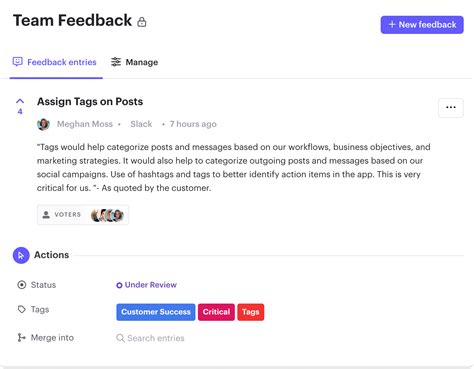
Task: Click the Tags label icon
Action: tap(22, 310)
